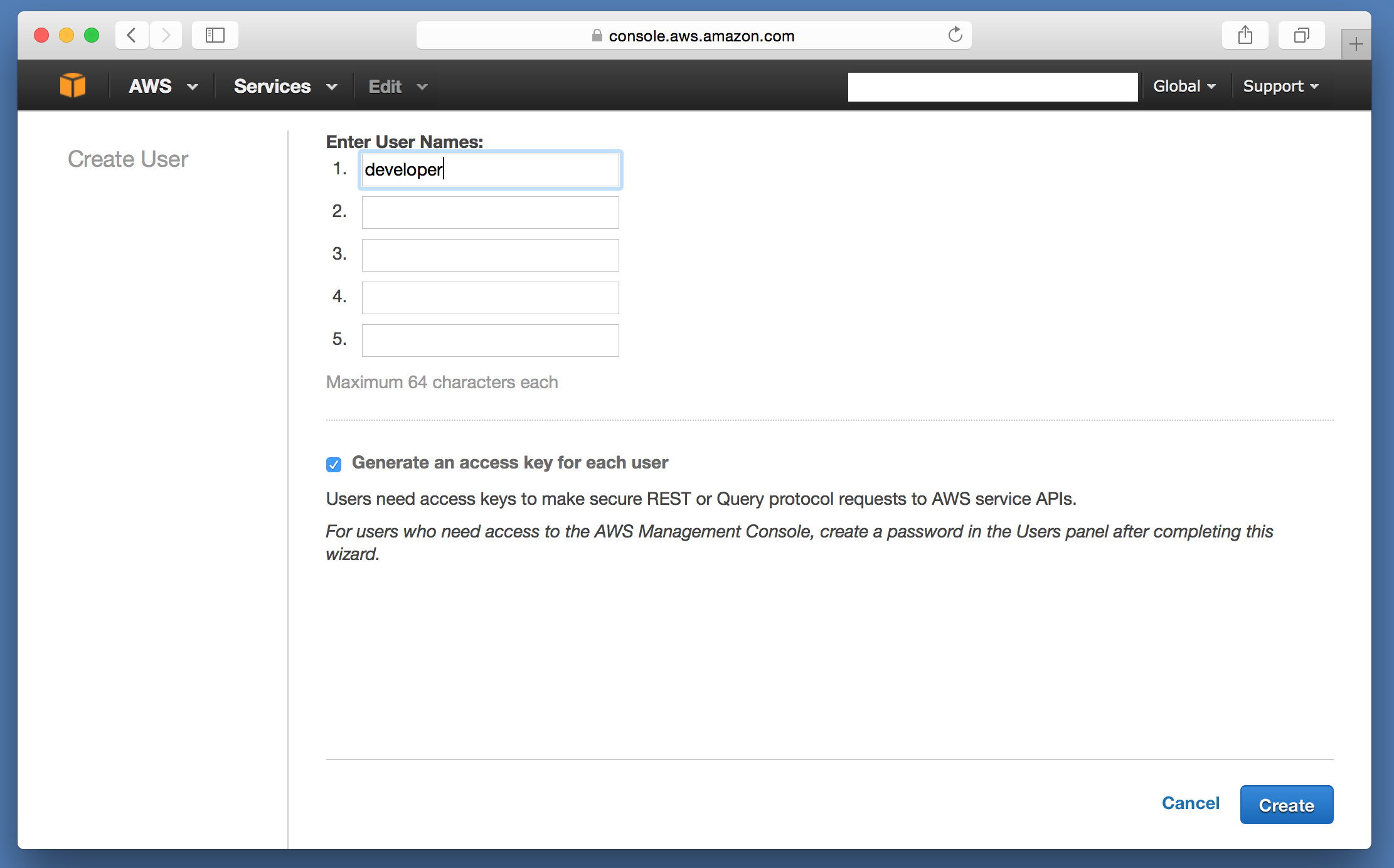Screen dimensions: 1394x868
Task: Toggle the Safari sidebar icon
Action: pyautogui.click(x=215, y=35)
